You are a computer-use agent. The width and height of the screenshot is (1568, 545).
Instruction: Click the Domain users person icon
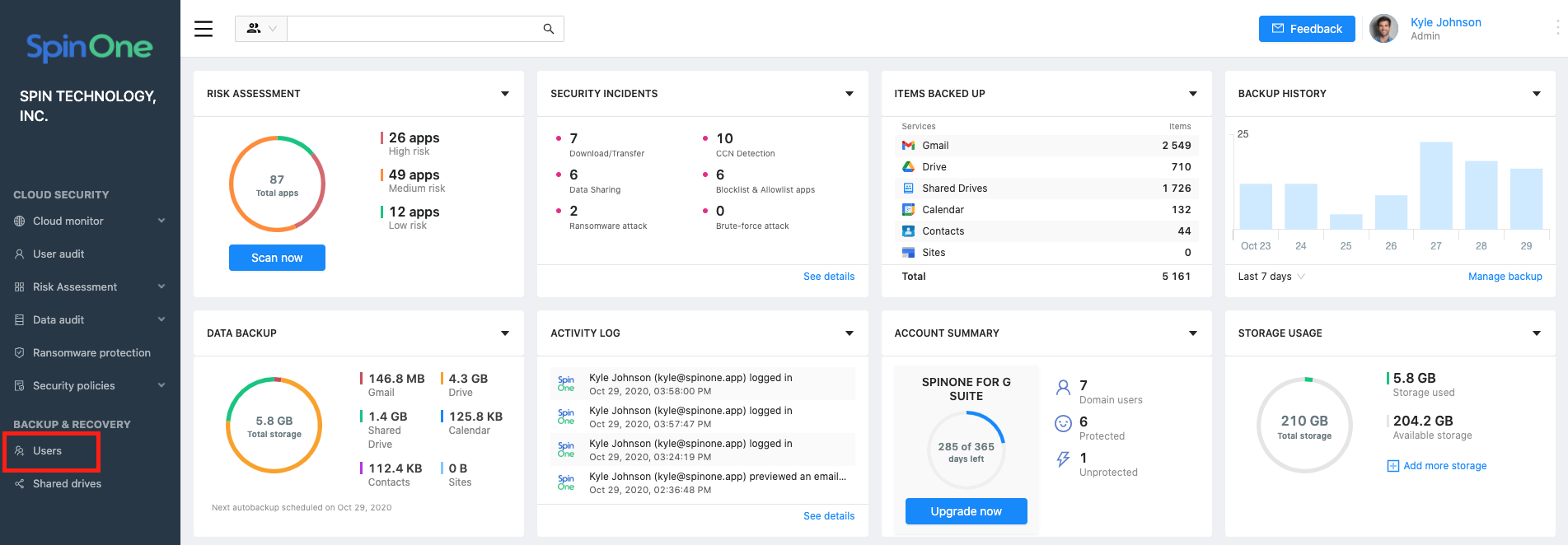click(1063, 387)
